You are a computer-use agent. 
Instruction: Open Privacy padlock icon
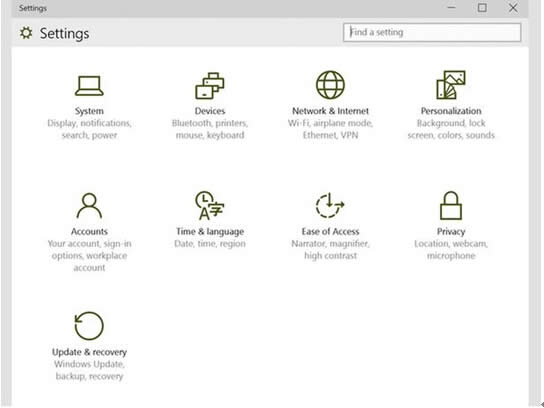click(x=451, y=205)
